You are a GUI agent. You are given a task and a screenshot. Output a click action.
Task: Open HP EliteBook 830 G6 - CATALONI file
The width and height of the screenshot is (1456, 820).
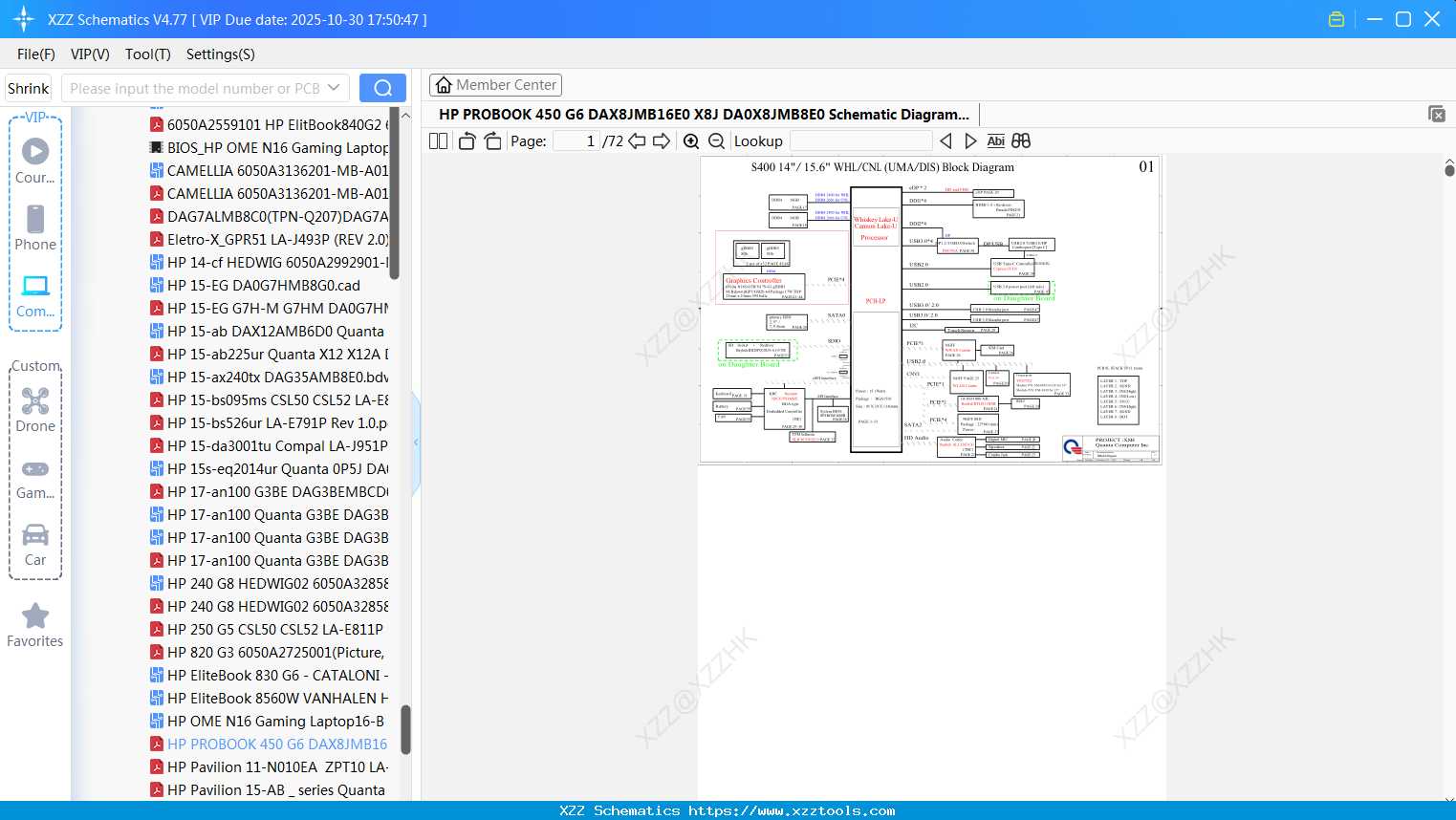coord(269,675)
